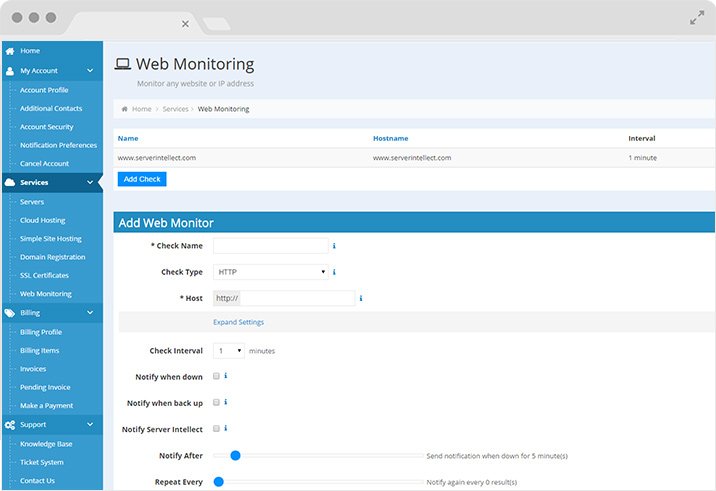The height and width of the screenshot is (491, 716).
Task: Collapse Support menu chevron
Action: [x=90, y=425]
